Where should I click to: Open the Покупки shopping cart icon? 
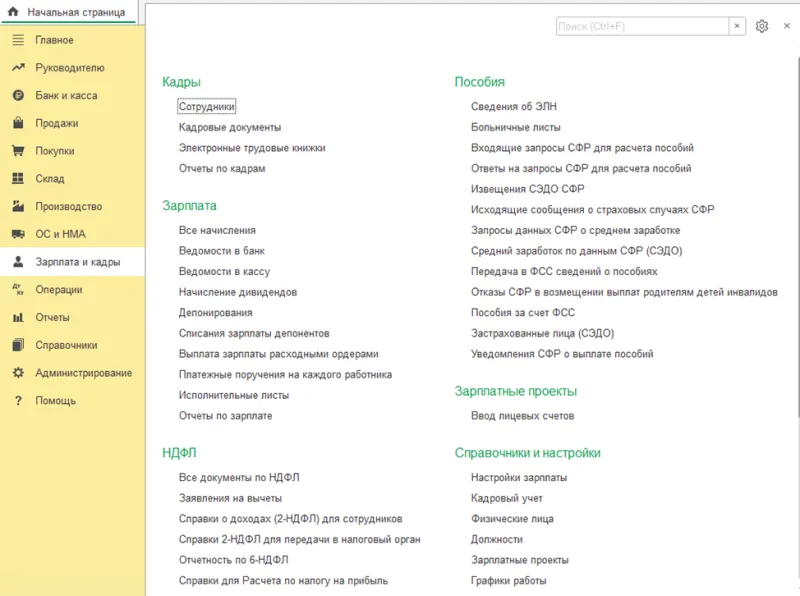tap(17, 151)
